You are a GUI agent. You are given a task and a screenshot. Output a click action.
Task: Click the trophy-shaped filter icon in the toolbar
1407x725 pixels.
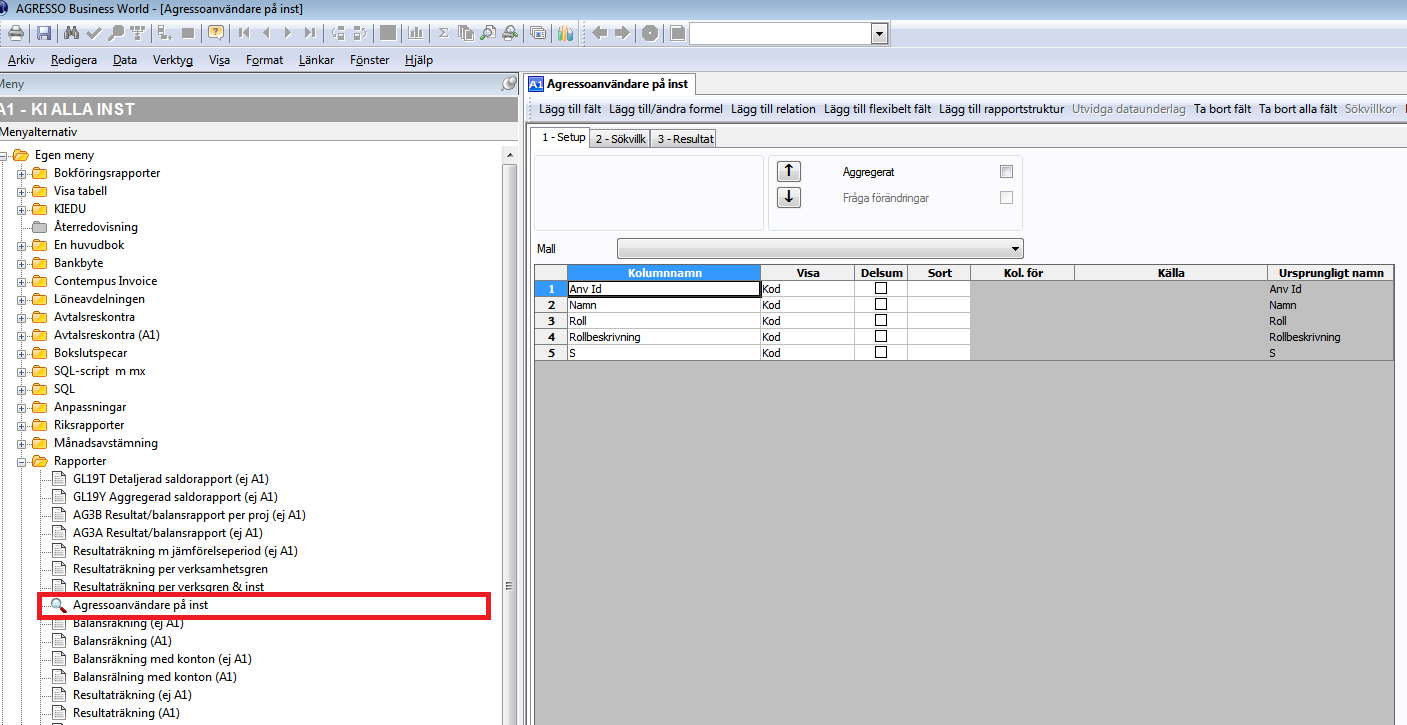(x=137, y=33)
